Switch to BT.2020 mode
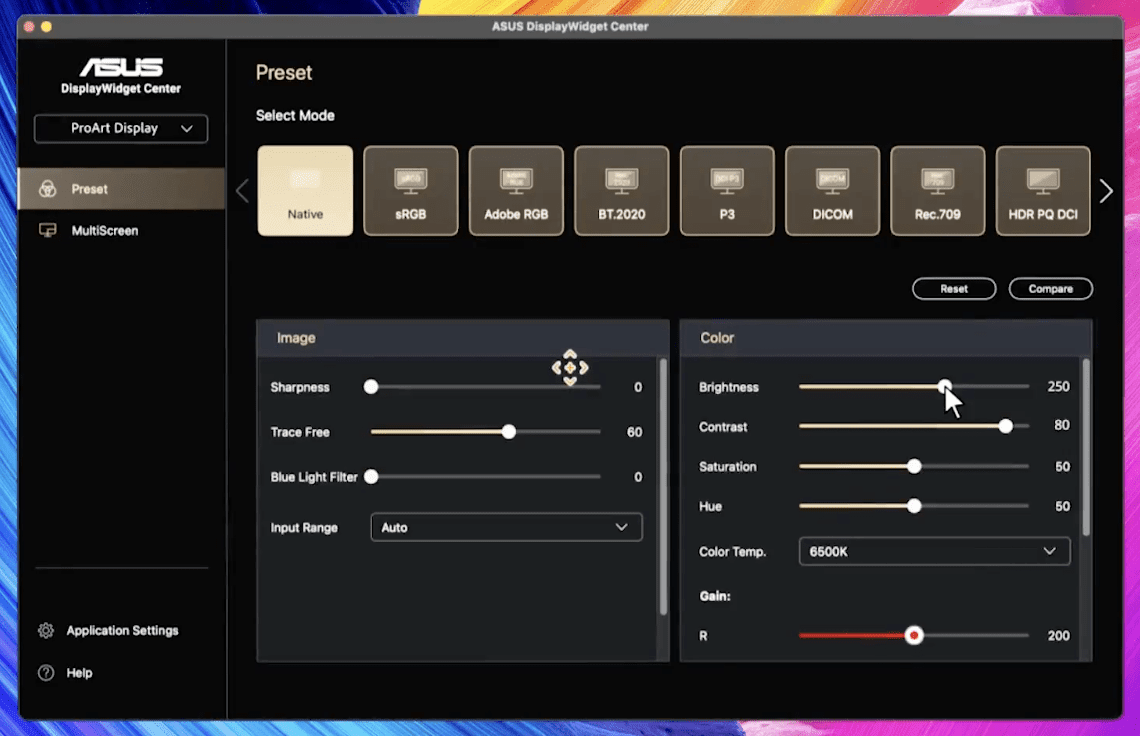This screenshot has width=1140, height=736. [x=622, y=191]
